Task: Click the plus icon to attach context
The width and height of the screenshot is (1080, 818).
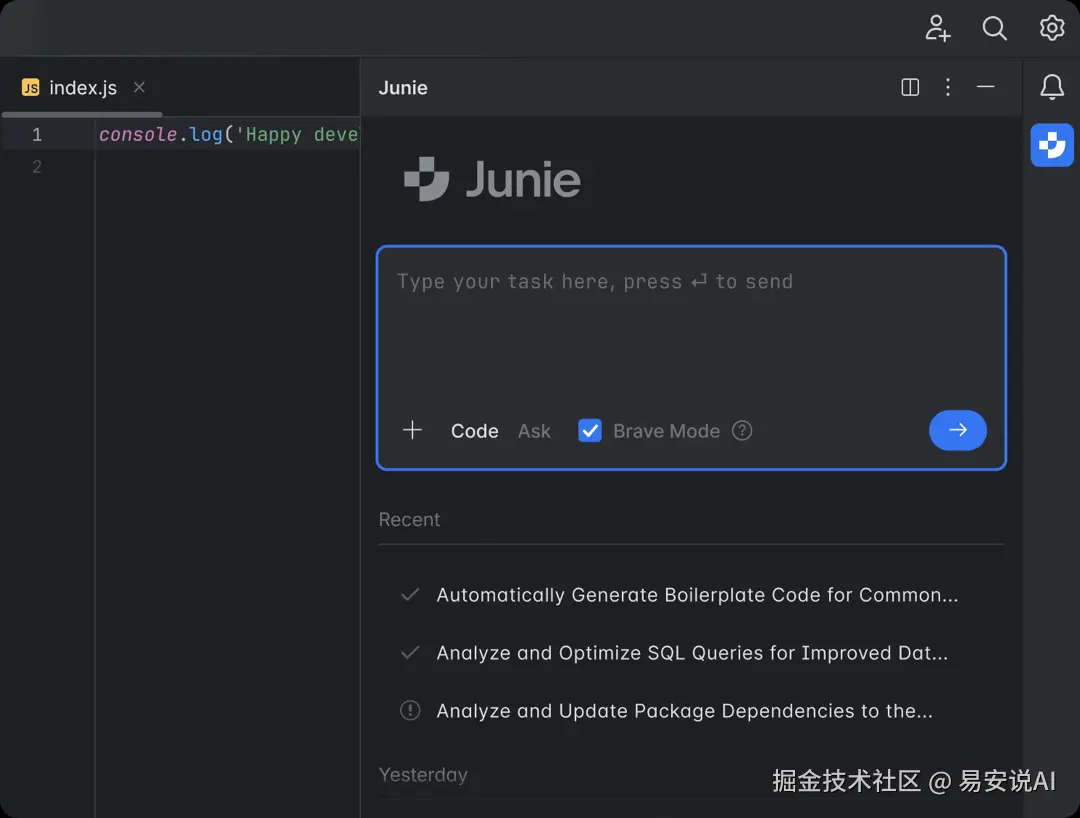Action: click(x=412, y=430)
